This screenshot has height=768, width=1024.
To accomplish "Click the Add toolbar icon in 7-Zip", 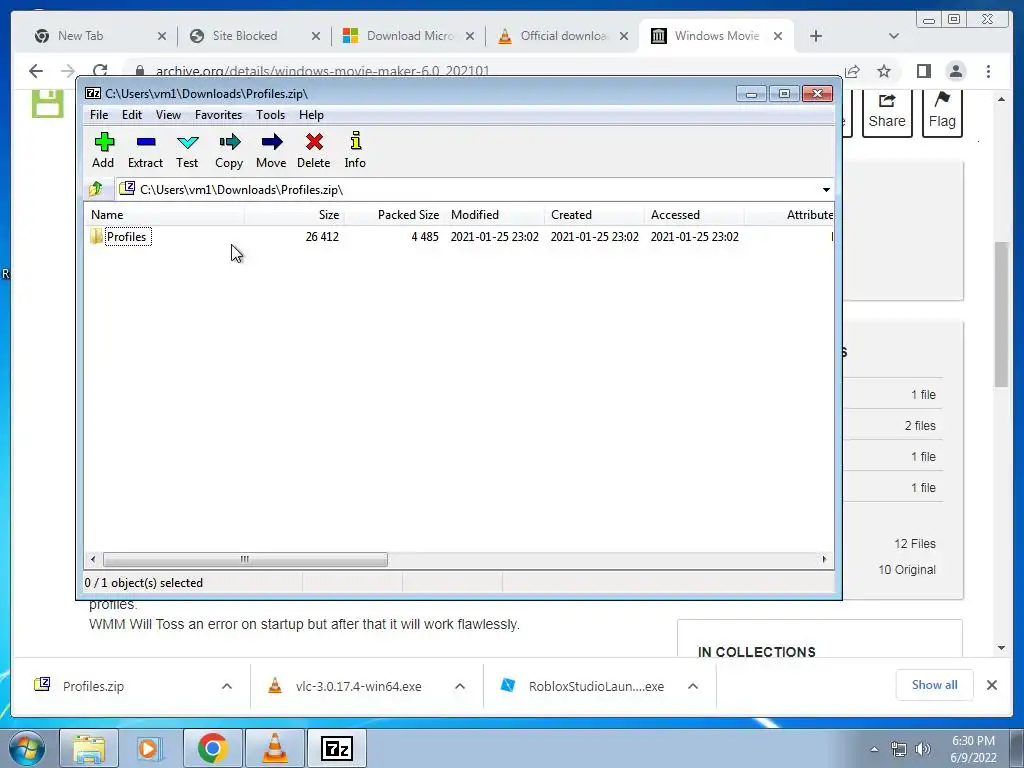I will (x=103, y=150).
